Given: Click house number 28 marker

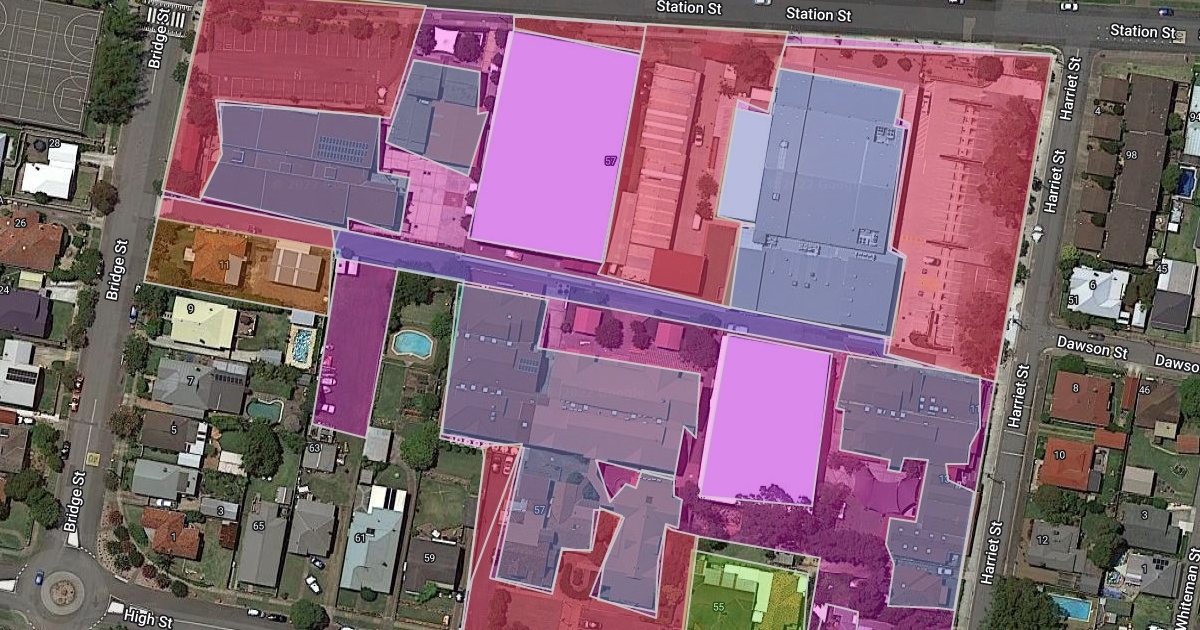Looking at the screenshot, I should (53, 145).
